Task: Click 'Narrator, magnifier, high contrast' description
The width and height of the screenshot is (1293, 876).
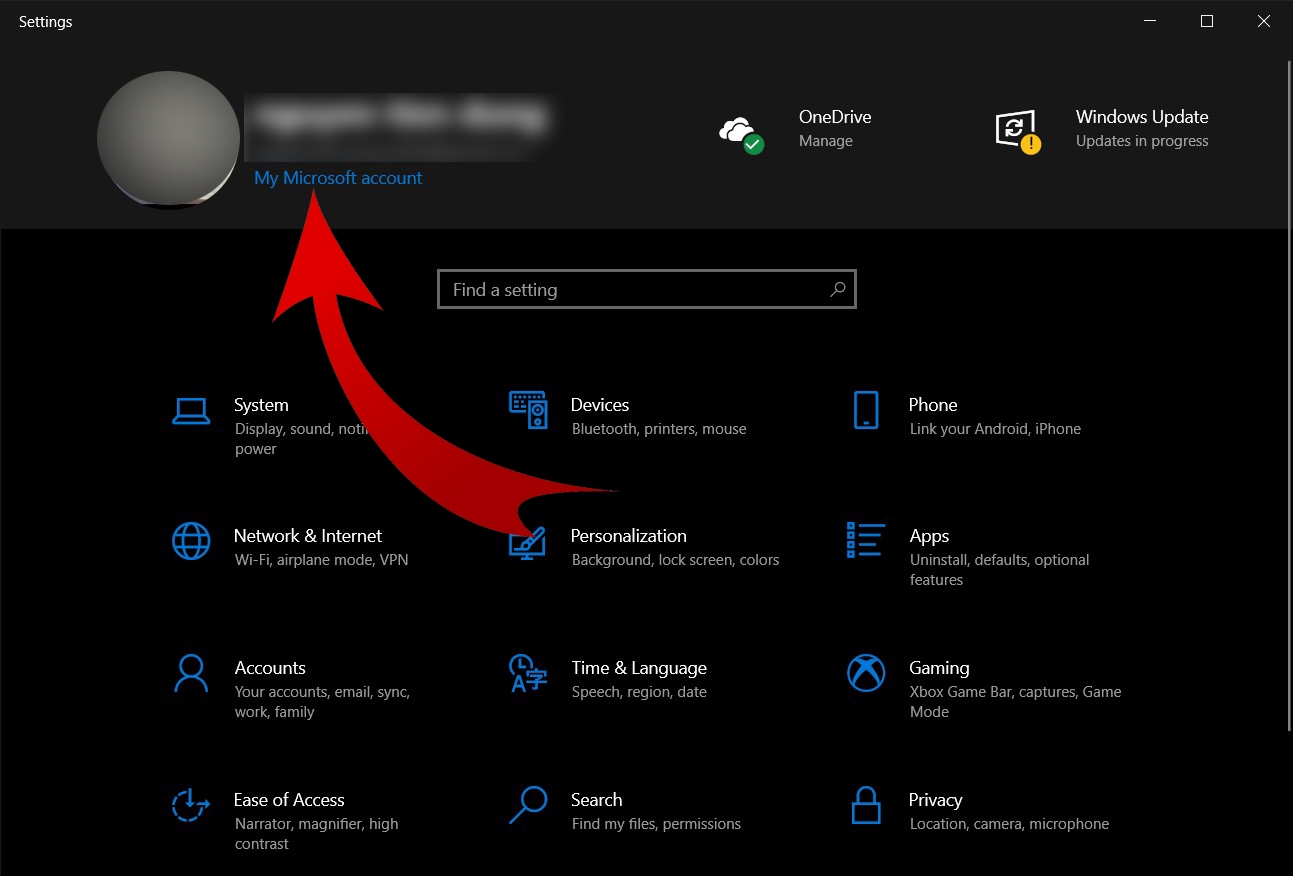Action: tap(316, 834)
